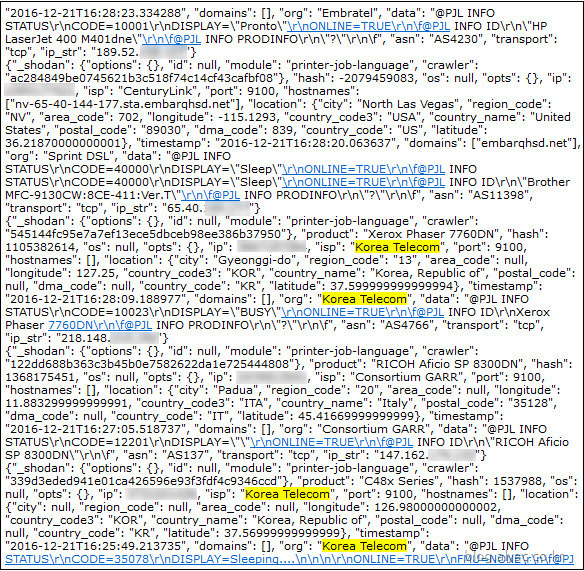
Task: Click crawler hash "545144fc95e7a7ef13ece5dbceb98ee386b37950"
Action: coord(146,235)
